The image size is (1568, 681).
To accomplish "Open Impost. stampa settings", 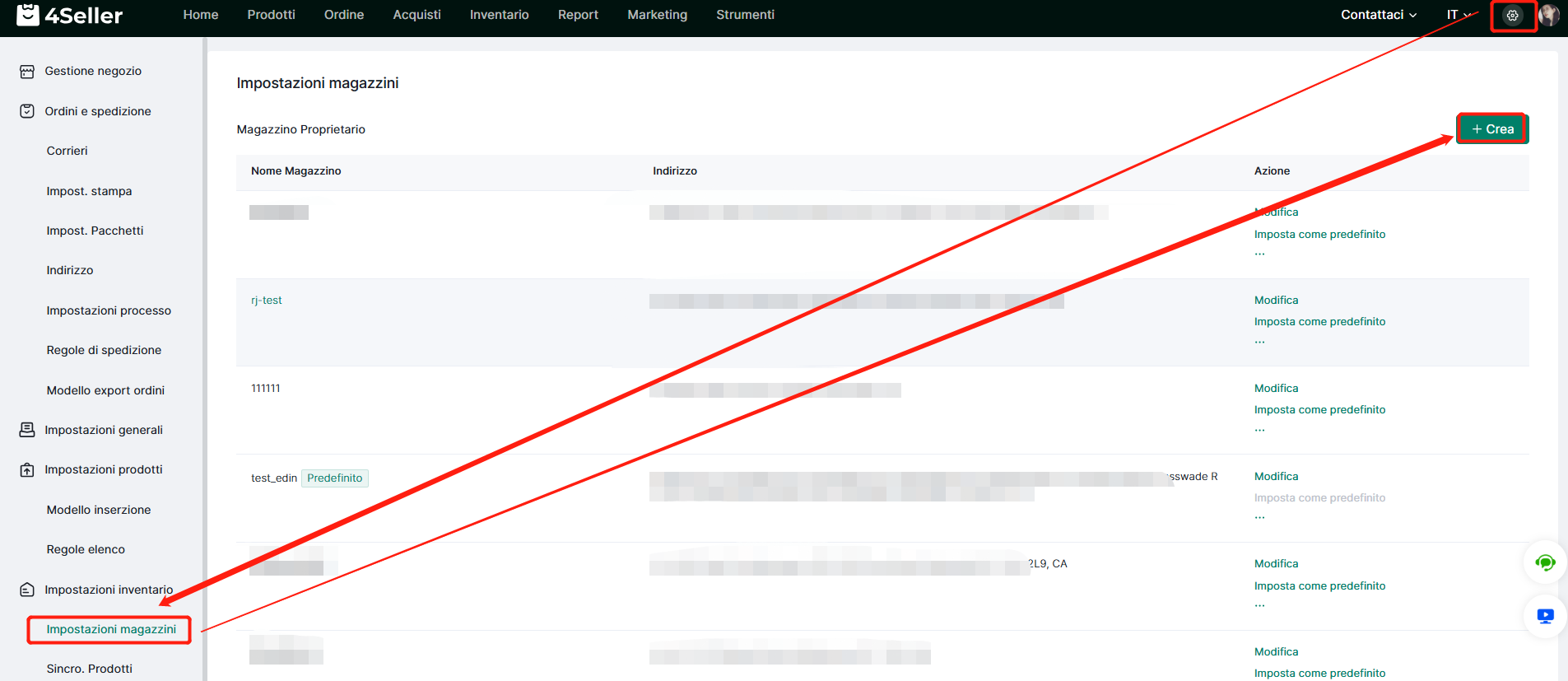I will tap(89, 191).
